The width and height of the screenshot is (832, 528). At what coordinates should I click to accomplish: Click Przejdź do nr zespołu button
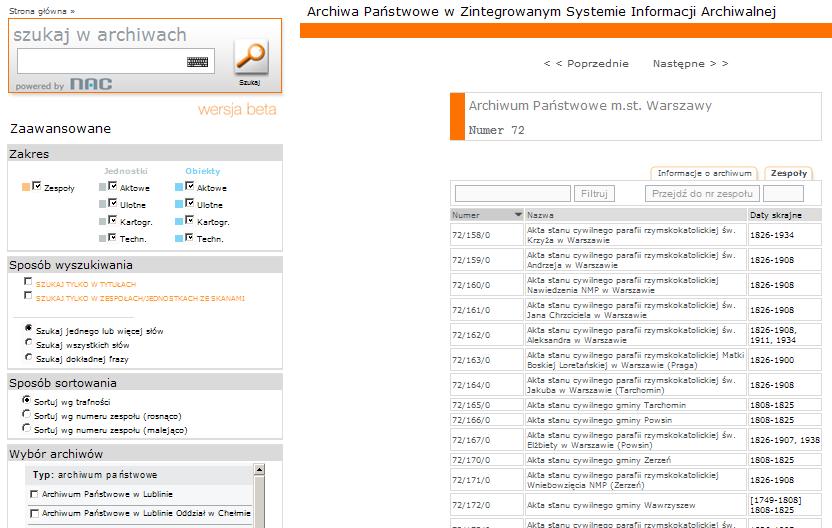[x=702, y=194]
